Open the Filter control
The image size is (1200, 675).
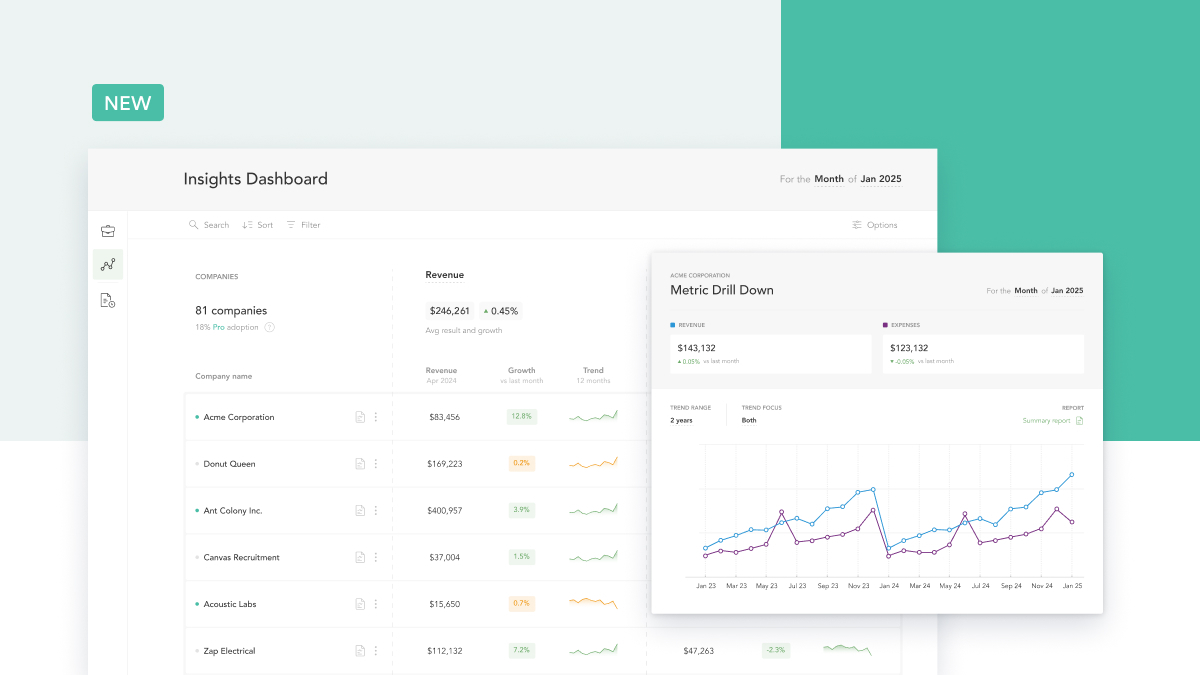[304, 225]
